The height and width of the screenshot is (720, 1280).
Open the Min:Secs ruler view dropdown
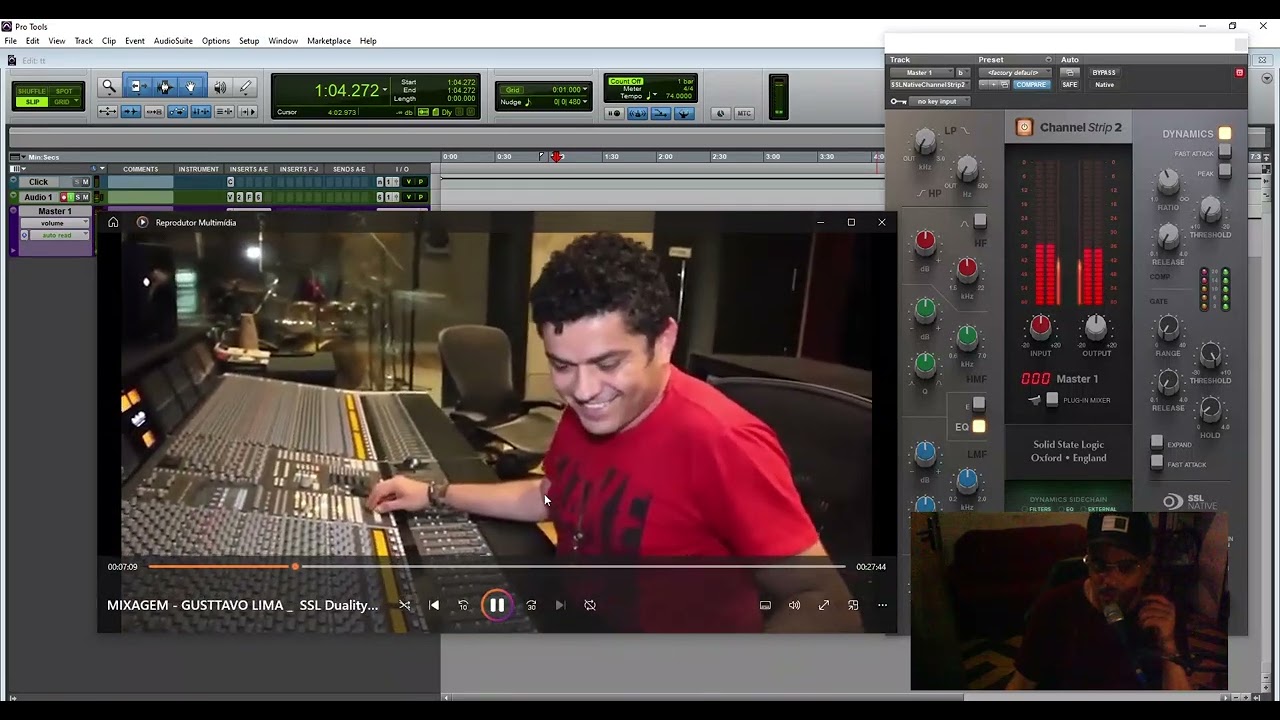click(16, 157)
